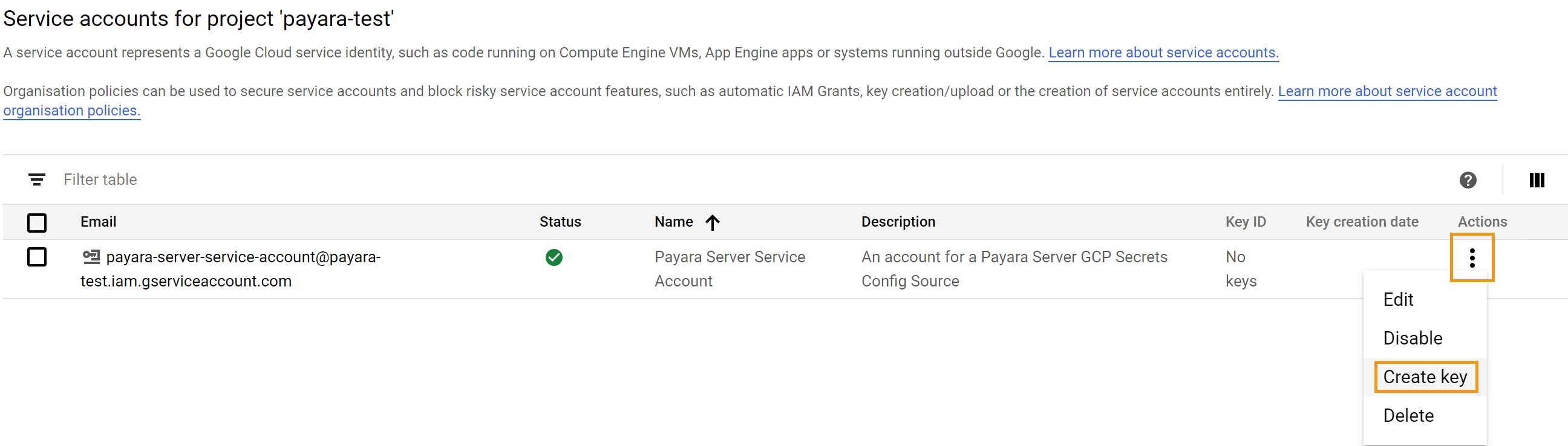Sort table by Status column header
Image resolution: width=1568 pixels, height=446 pixels.
(x=560, y=222)
